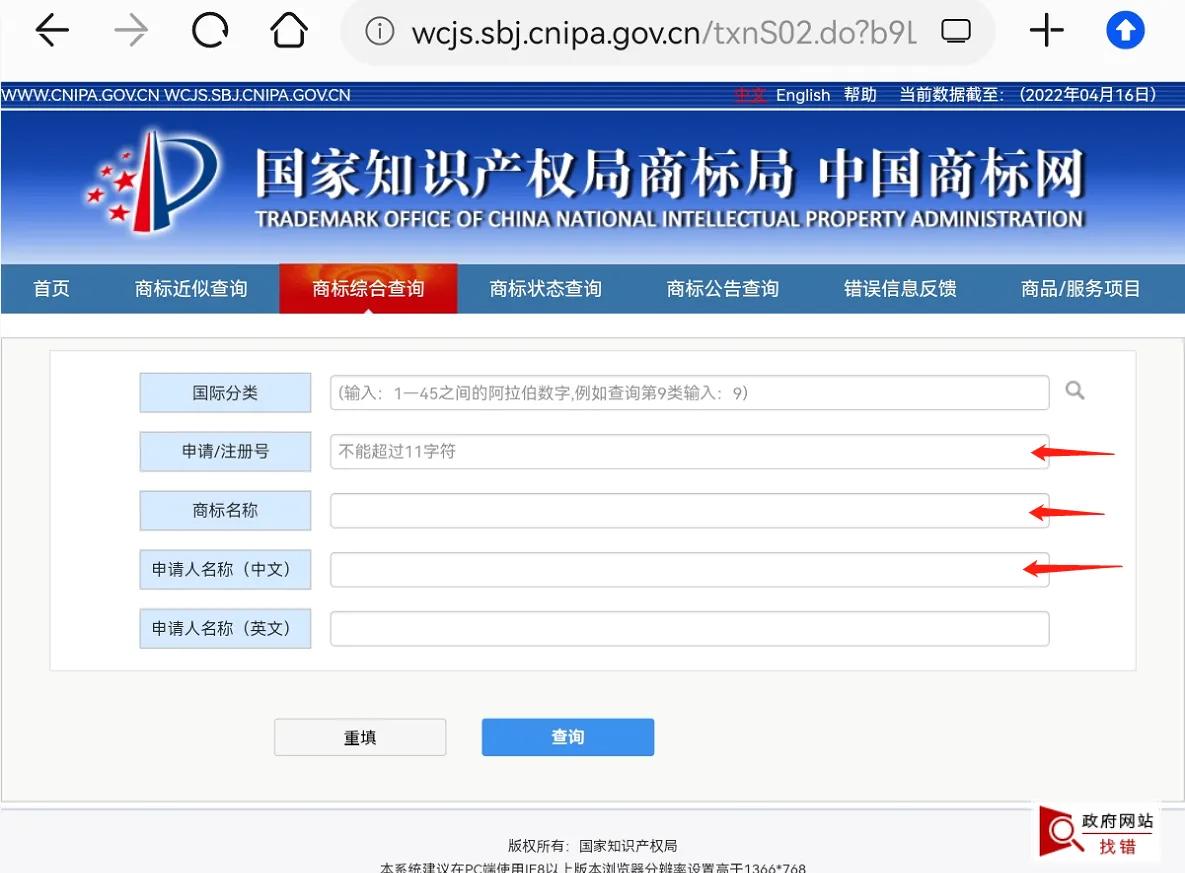Switch to 商标近似查询 tab
The width and height of the screenshot is (1185, 873).
tap(191, 289)
